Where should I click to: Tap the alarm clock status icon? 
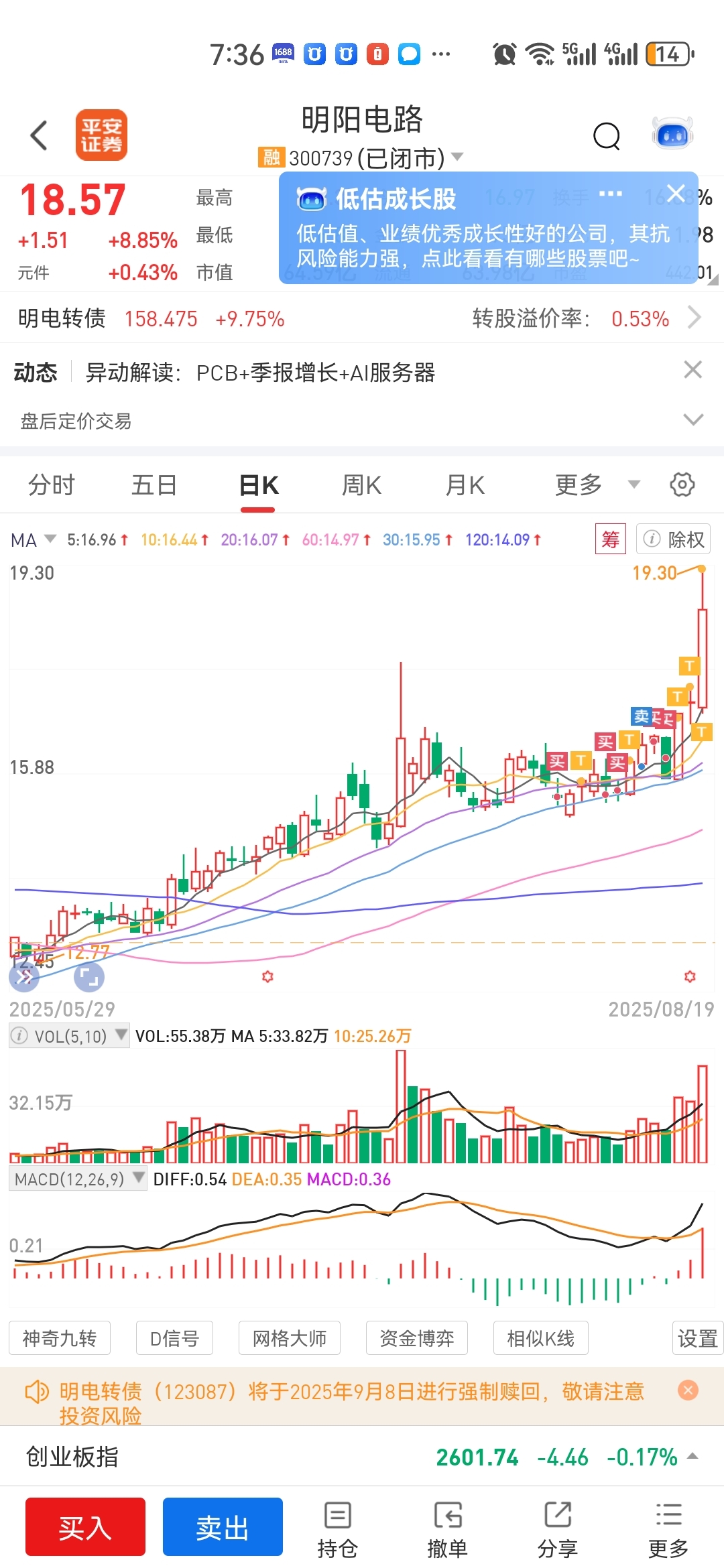pyautogui.click(x=504, y=54)
